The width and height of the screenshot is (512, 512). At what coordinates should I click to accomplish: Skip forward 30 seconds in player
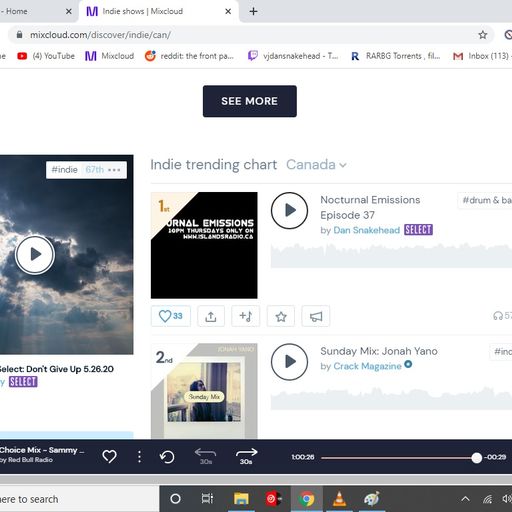246,456
